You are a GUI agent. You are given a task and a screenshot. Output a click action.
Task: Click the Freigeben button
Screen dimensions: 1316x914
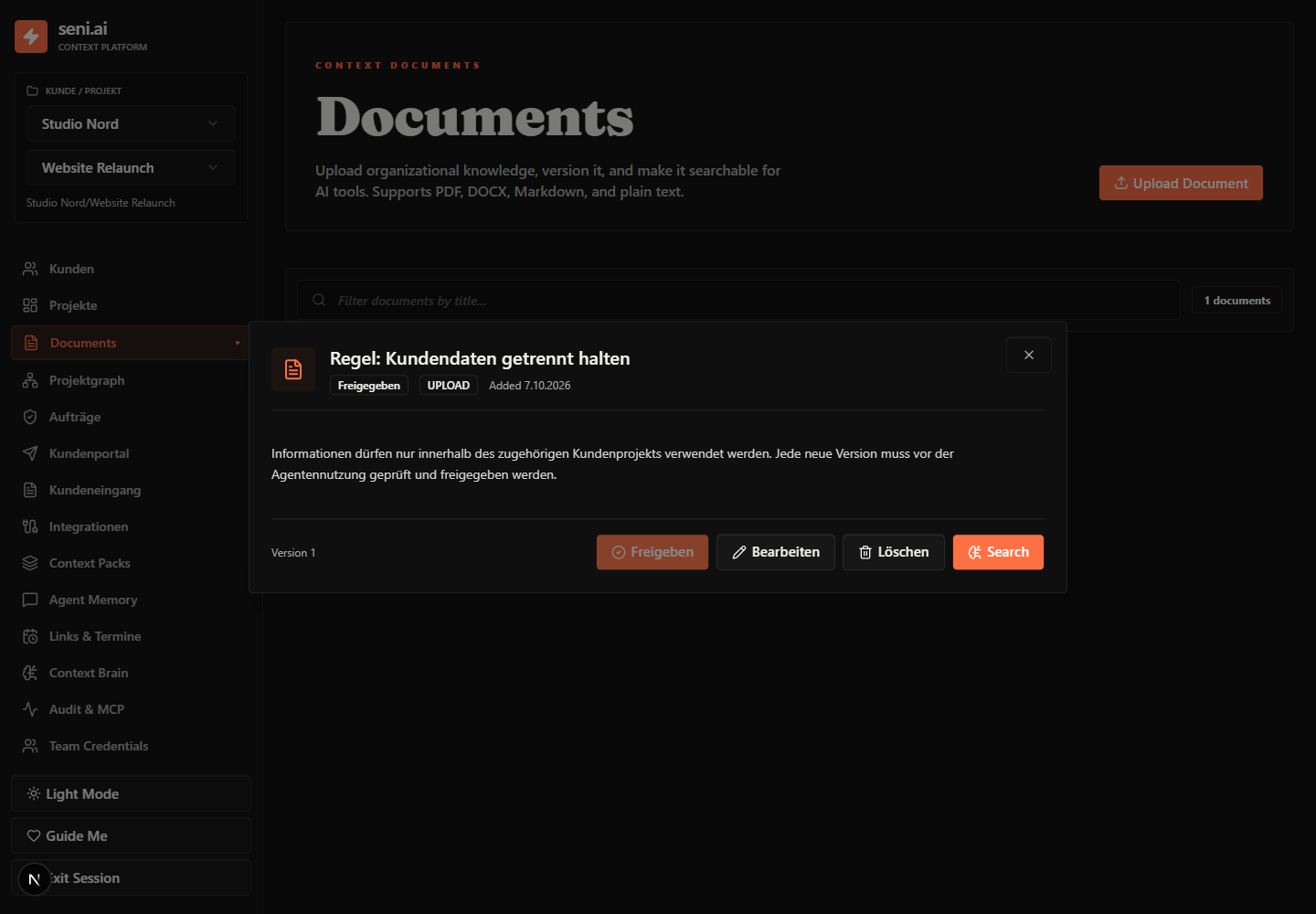(653, 552)
